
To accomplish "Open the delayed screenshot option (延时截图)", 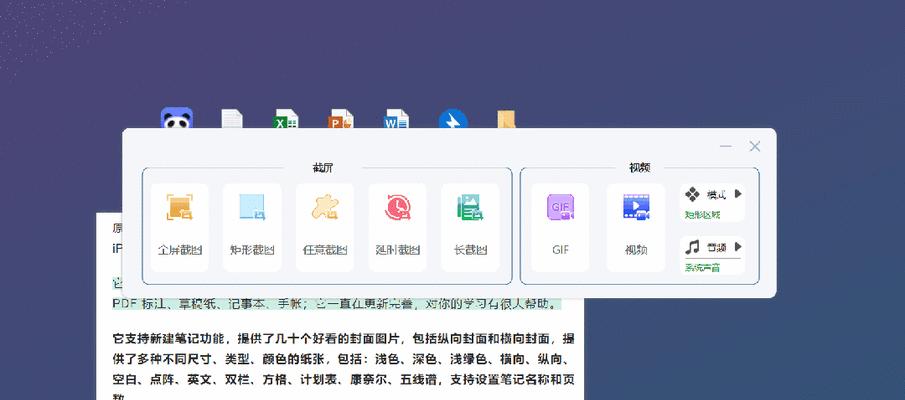I will pyautogui.click(x=398, y=227).
